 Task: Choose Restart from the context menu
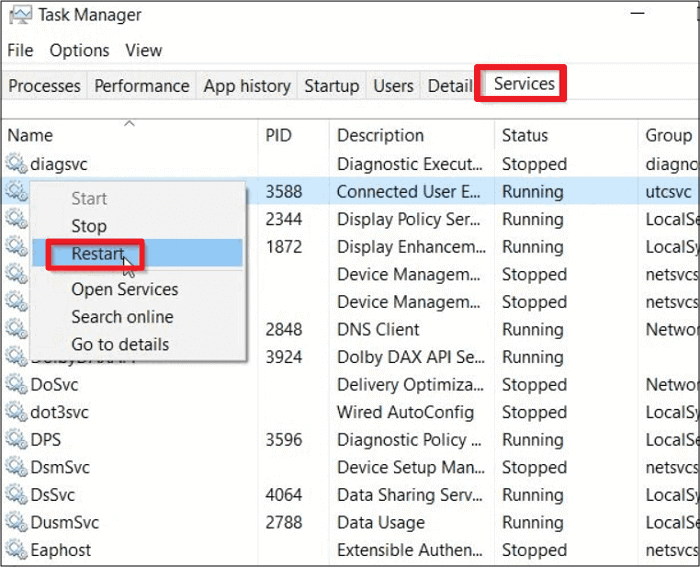pyautogui.click(x=97, y=254)
